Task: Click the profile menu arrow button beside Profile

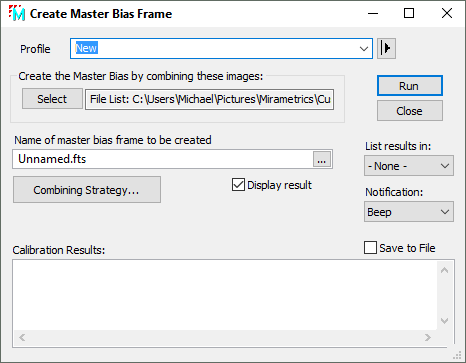Action: (386, 49)
